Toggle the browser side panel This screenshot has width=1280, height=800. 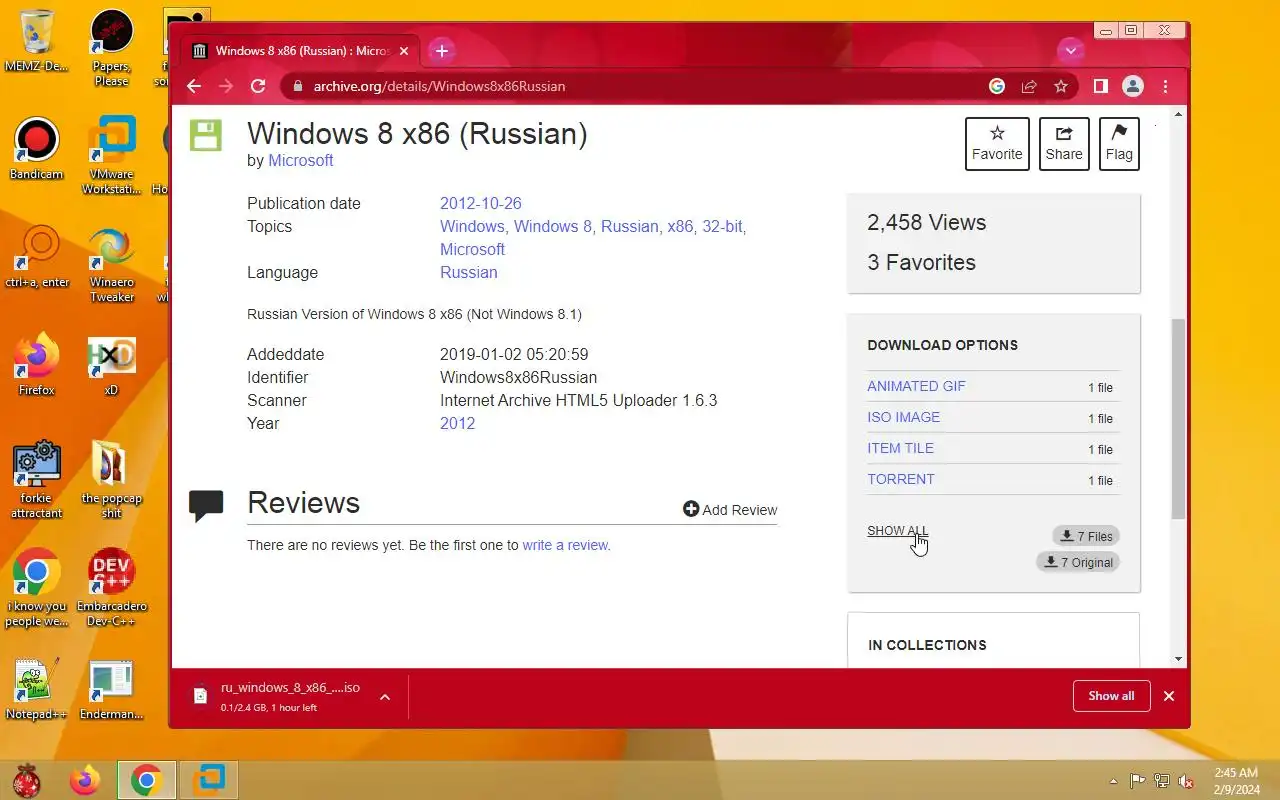pos(1100,86)
